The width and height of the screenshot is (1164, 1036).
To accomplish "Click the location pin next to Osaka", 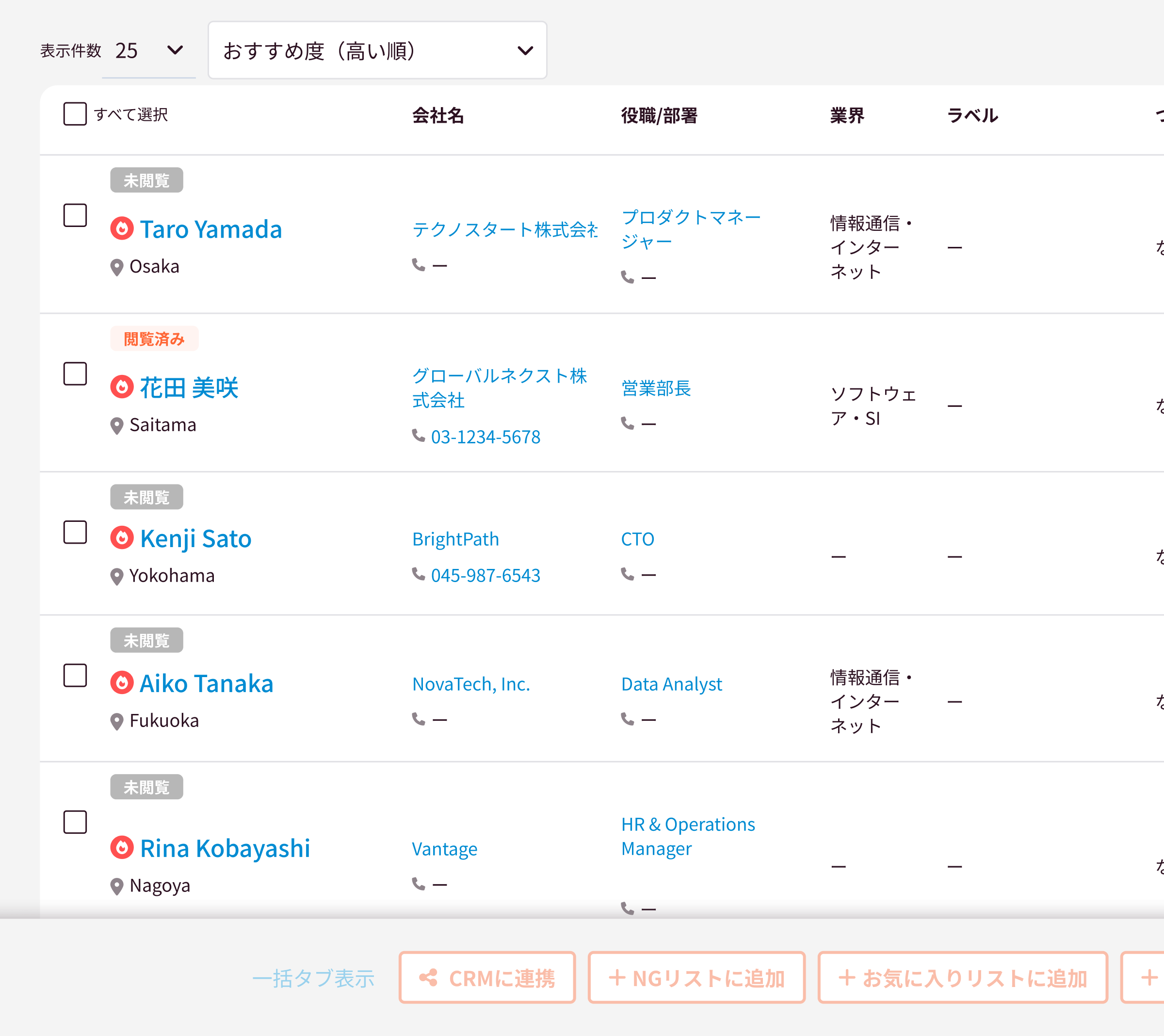I will click(117, 267).
